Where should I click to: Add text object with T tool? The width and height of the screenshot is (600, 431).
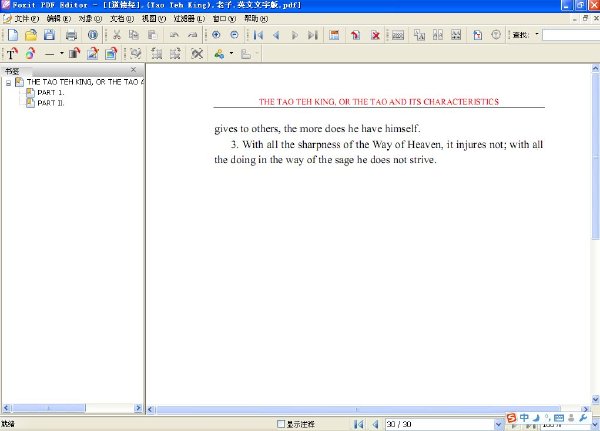click(x=12, y=54)
